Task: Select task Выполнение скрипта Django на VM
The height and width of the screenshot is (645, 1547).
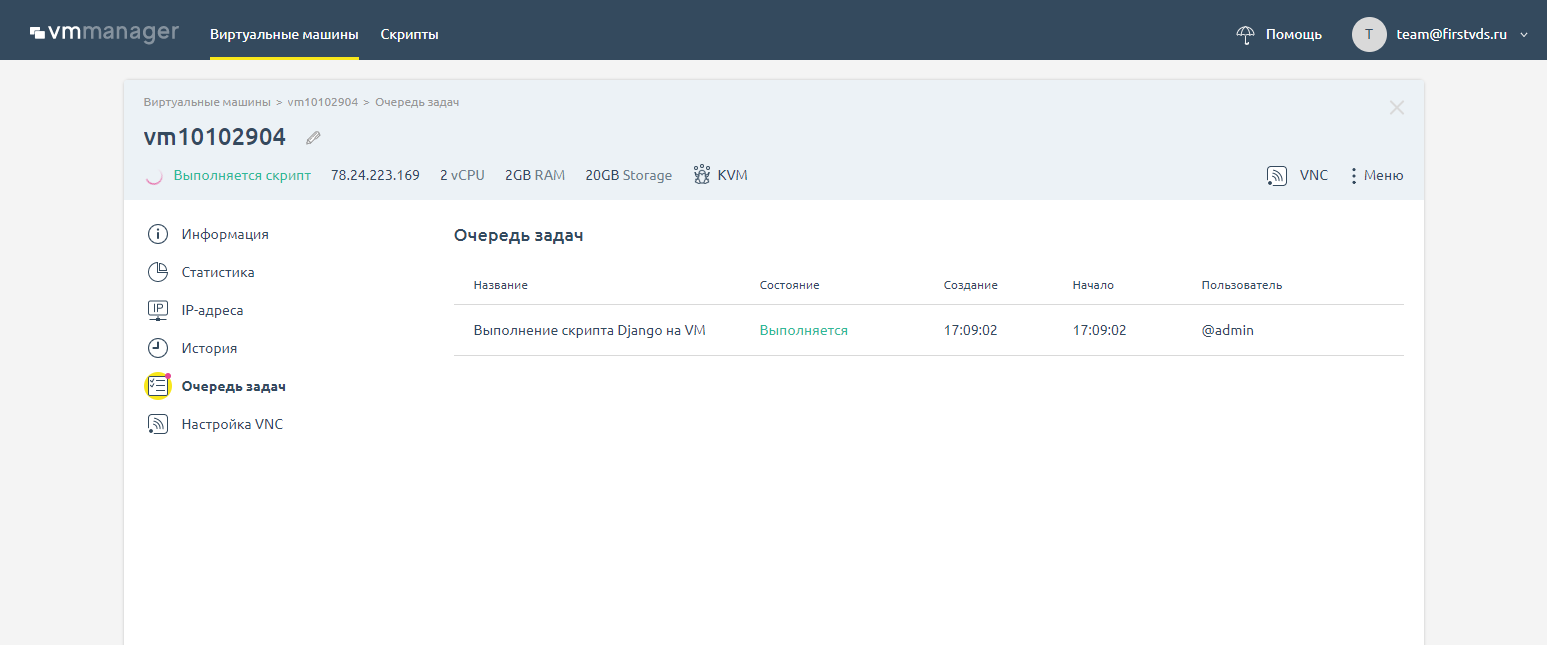Action: pos(589,330)
